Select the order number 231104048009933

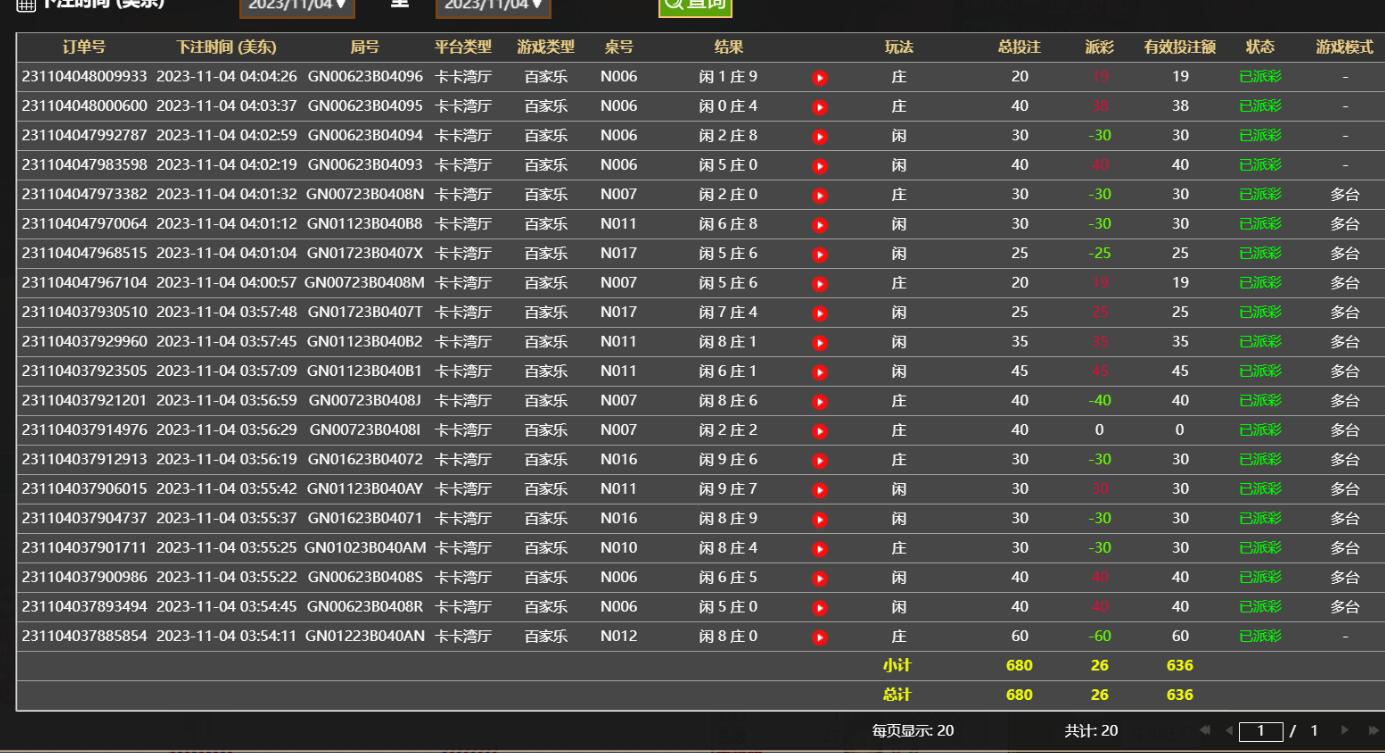coord(84,77)
